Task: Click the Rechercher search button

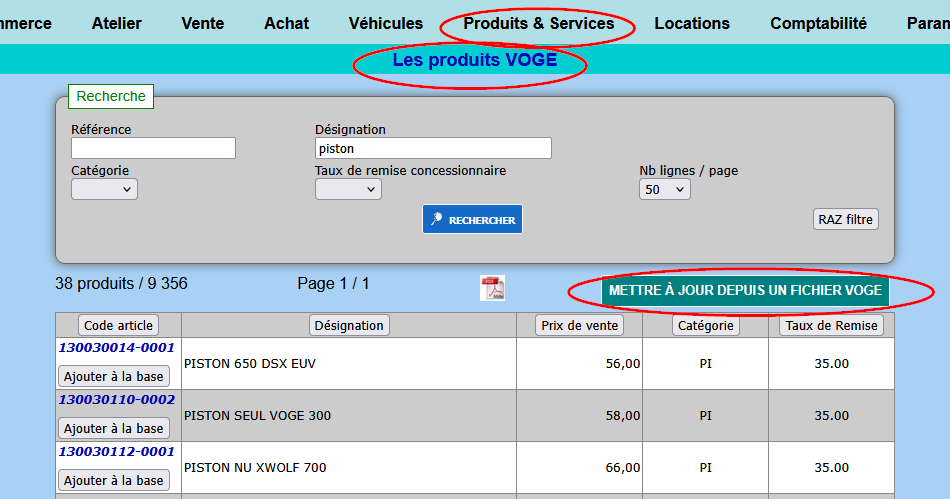Action: pyautogui.click(x=472, y=220)
